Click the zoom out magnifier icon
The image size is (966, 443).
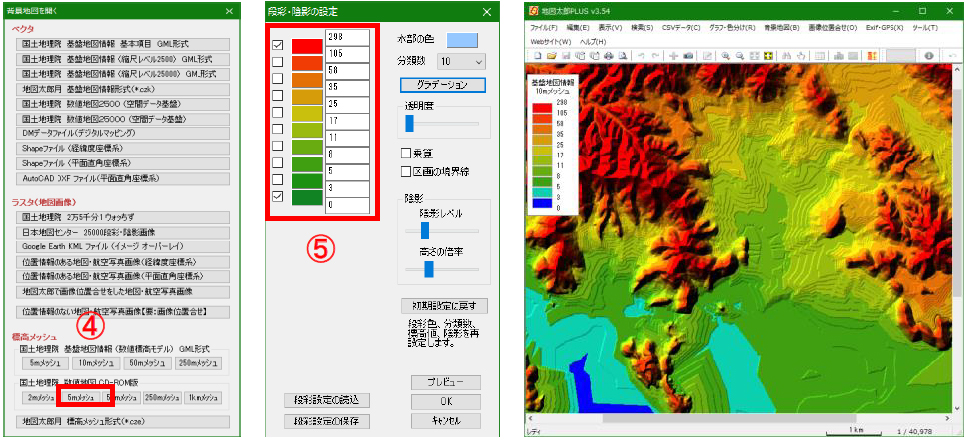738,56
